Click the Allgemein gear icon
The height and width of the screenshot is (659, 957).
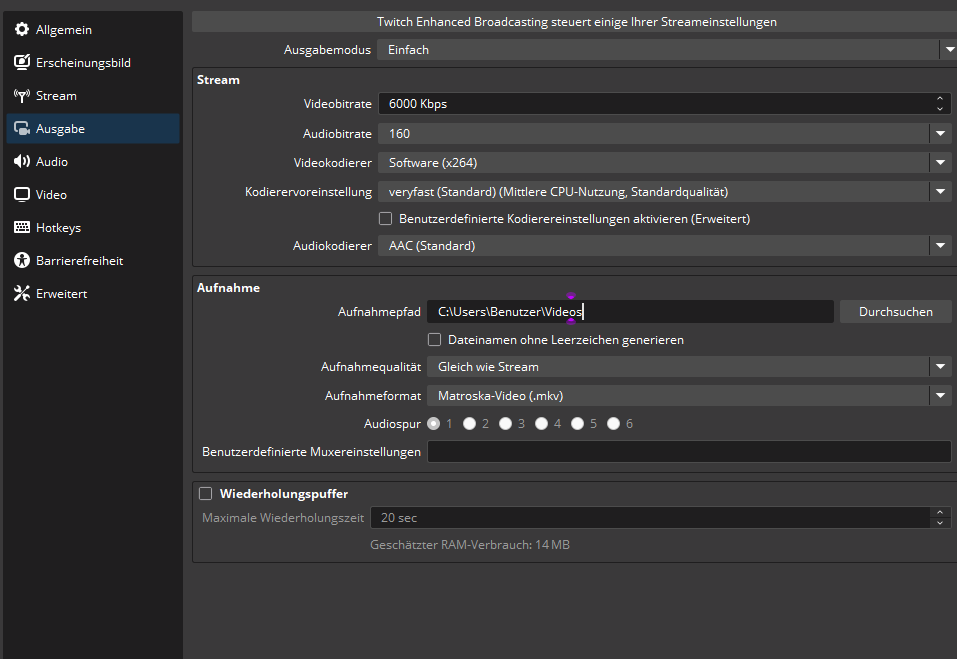tap(22, 30)
